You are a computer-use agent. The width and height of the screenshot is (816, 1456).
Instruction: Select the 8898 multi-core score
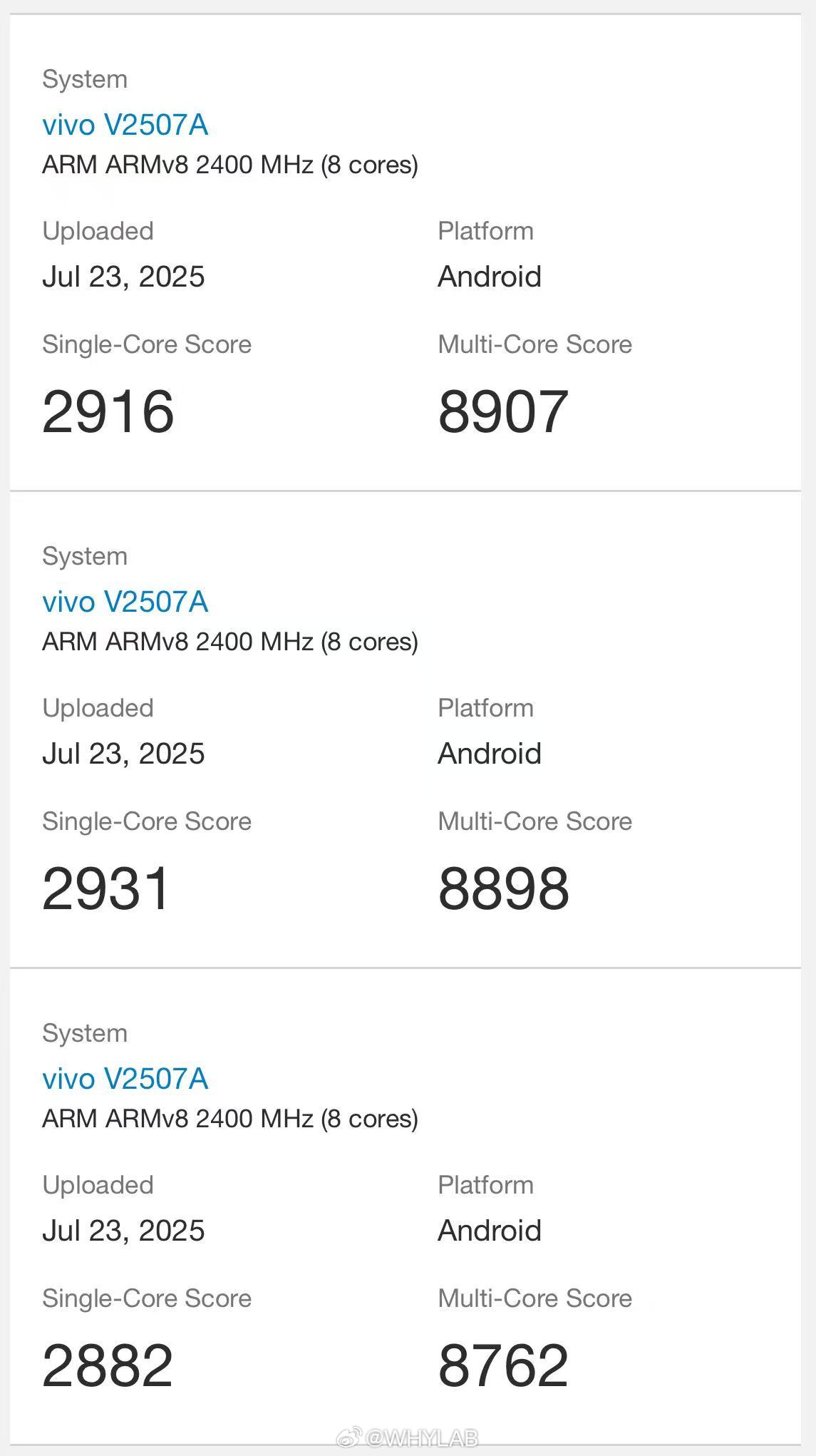pyautogui.click(x=504, y=888)
